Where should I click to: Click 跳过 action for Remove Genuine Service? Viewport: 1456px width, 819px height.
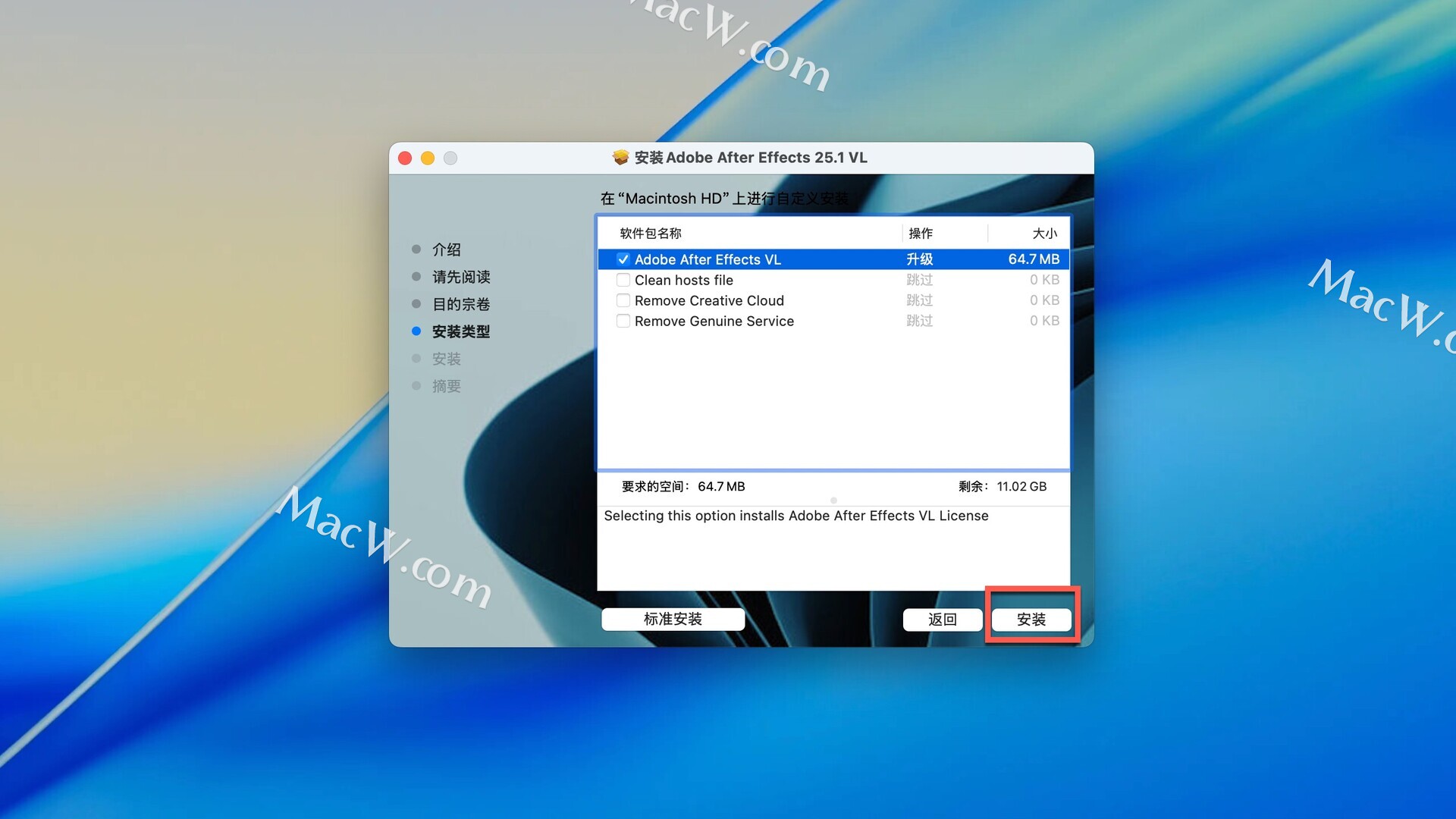coord(920,321)
